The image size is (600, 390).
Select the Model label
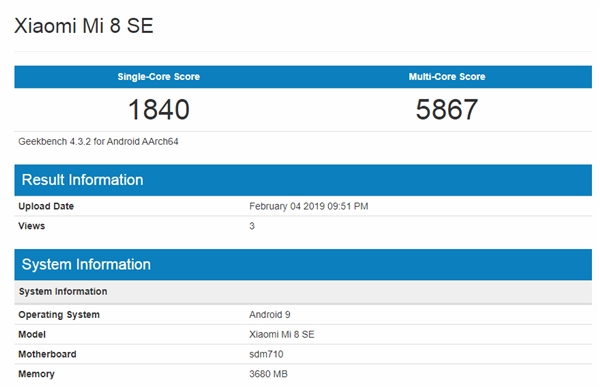coord(32,335)
